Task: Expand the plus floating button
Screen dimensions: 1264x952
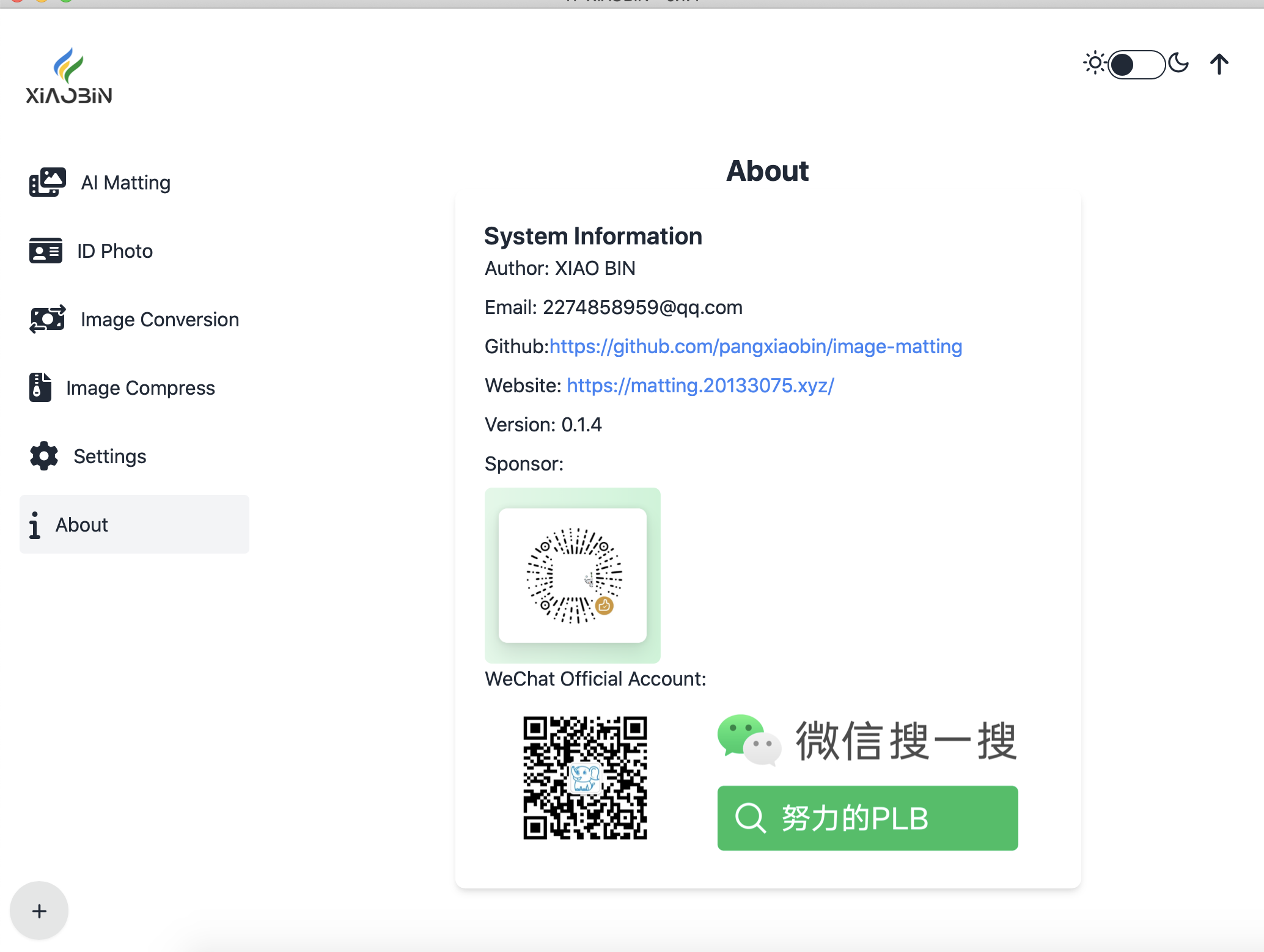Action: pyautogui.click(x=39, y=911)
